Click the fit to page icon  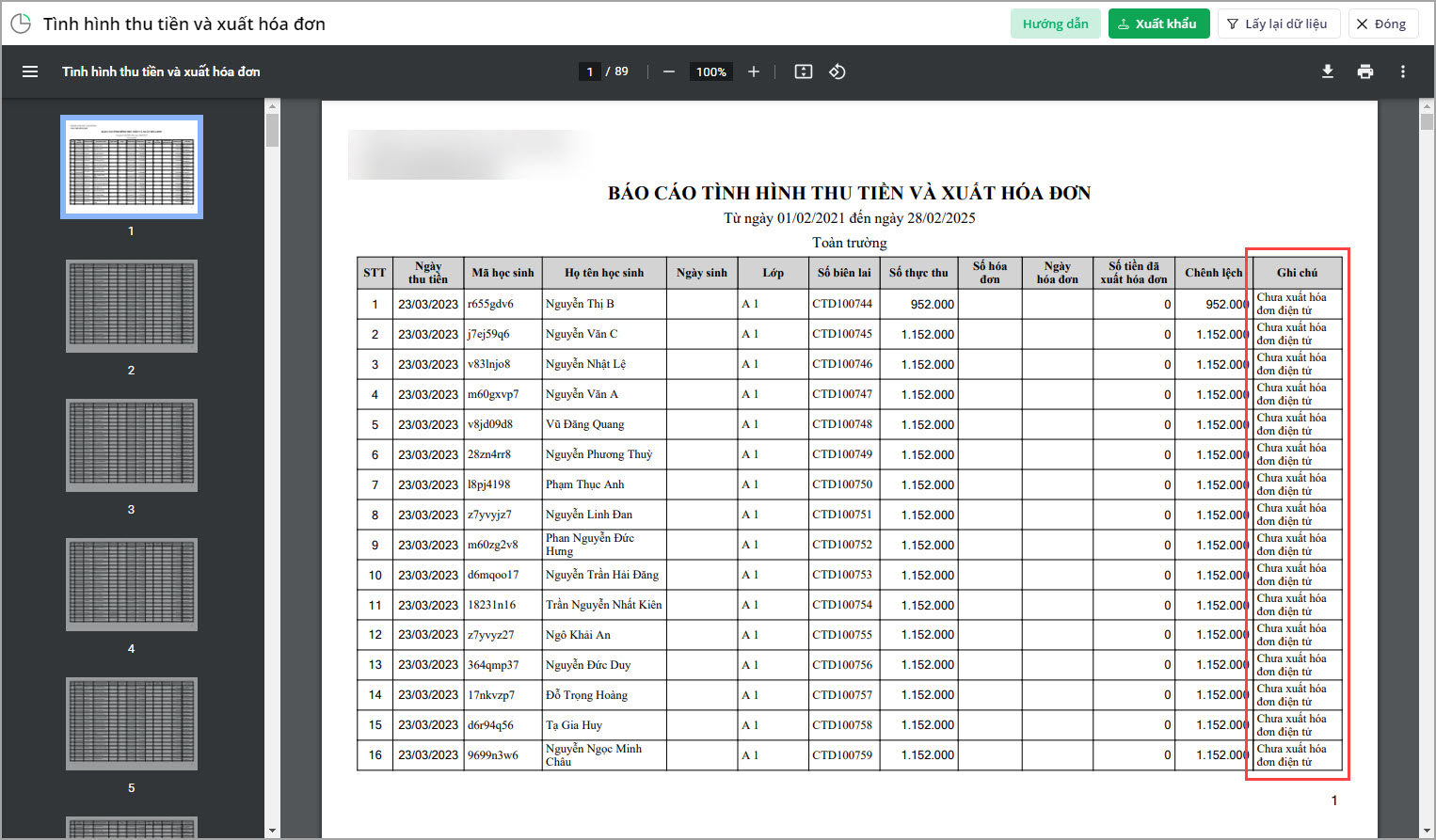pyautogui.click(x=804, y=71)
